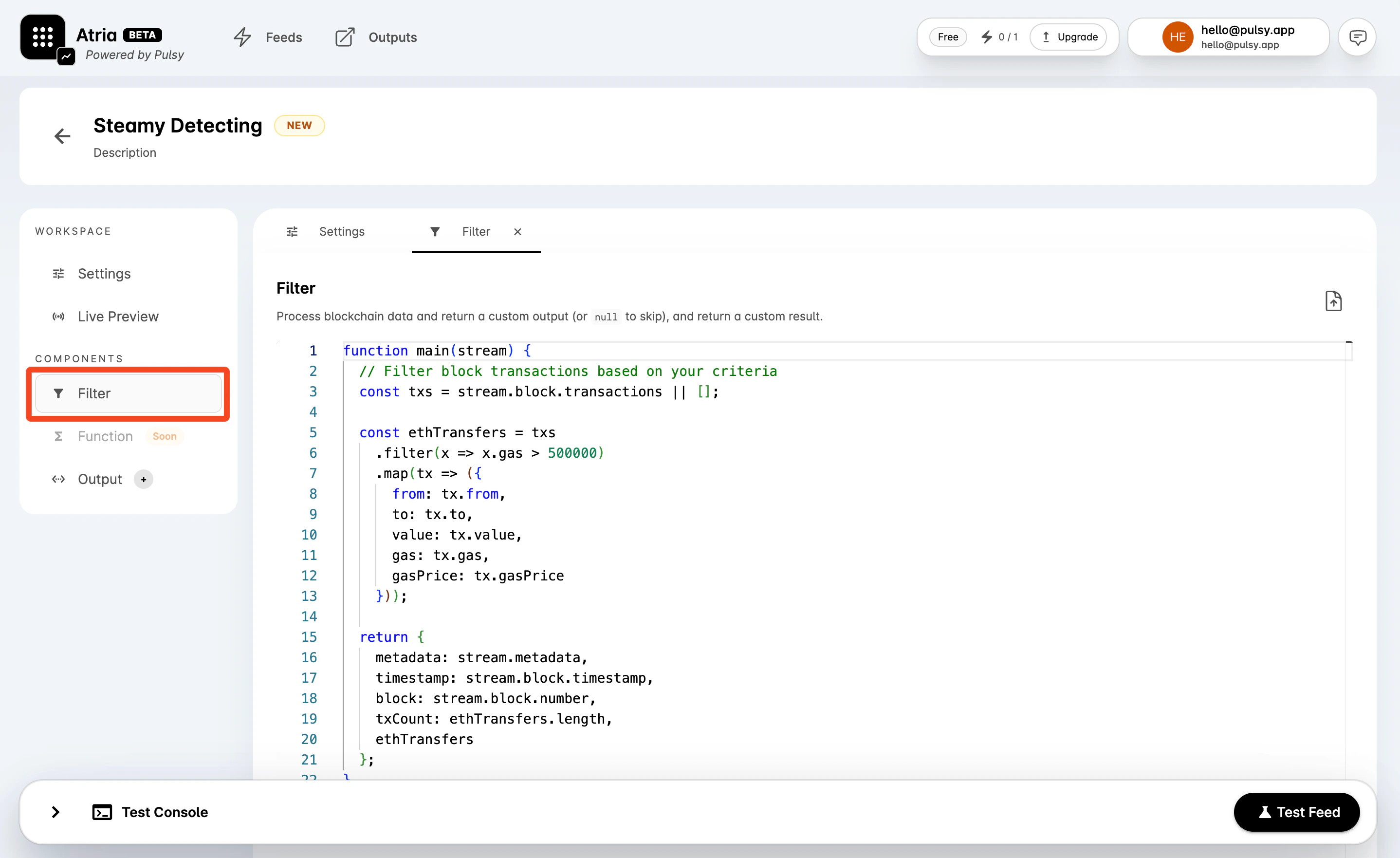Open Live Preview in the sidebar
The image size is (1400, 858).
point(129,317)
